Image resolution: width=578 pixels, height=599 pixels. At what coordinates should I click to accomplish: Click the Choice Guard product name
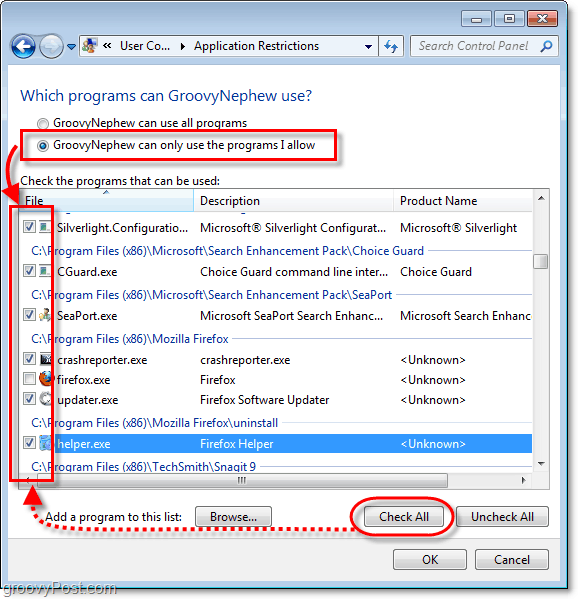pyautogui.click(x=436, y=272)
